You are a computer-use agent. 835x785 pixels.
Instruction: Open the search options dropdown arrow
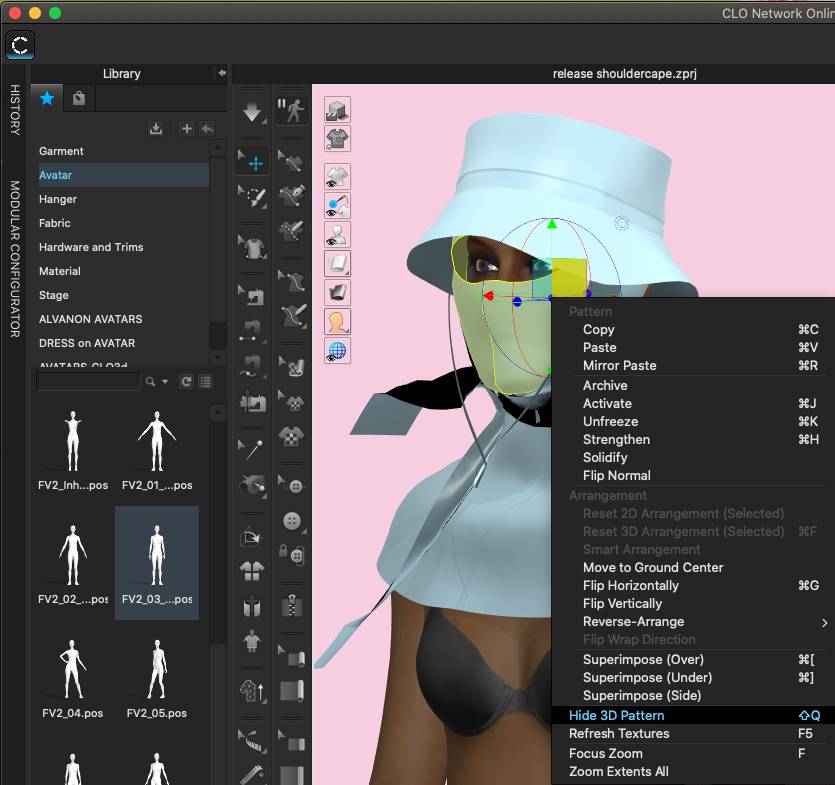point(165,381)
